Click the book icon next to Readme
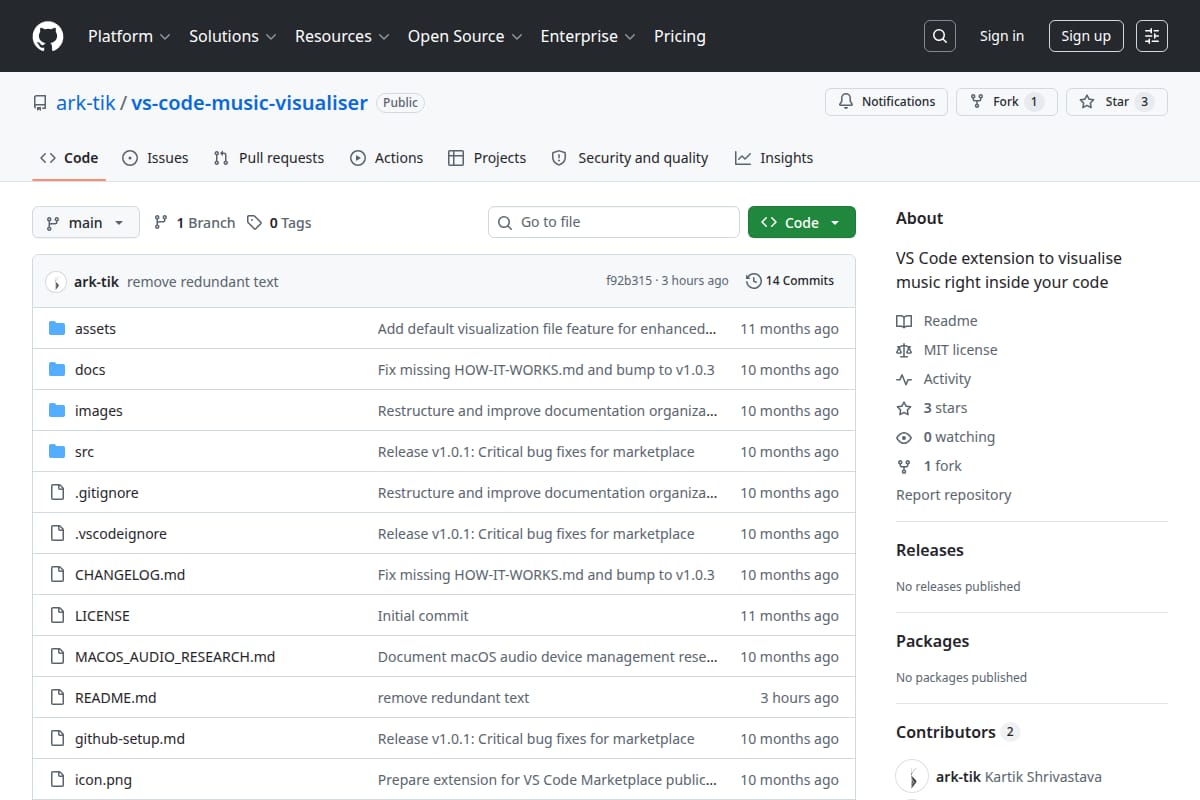The height and width of the screenshot is (800, 1200). click(x=904, y=321)
